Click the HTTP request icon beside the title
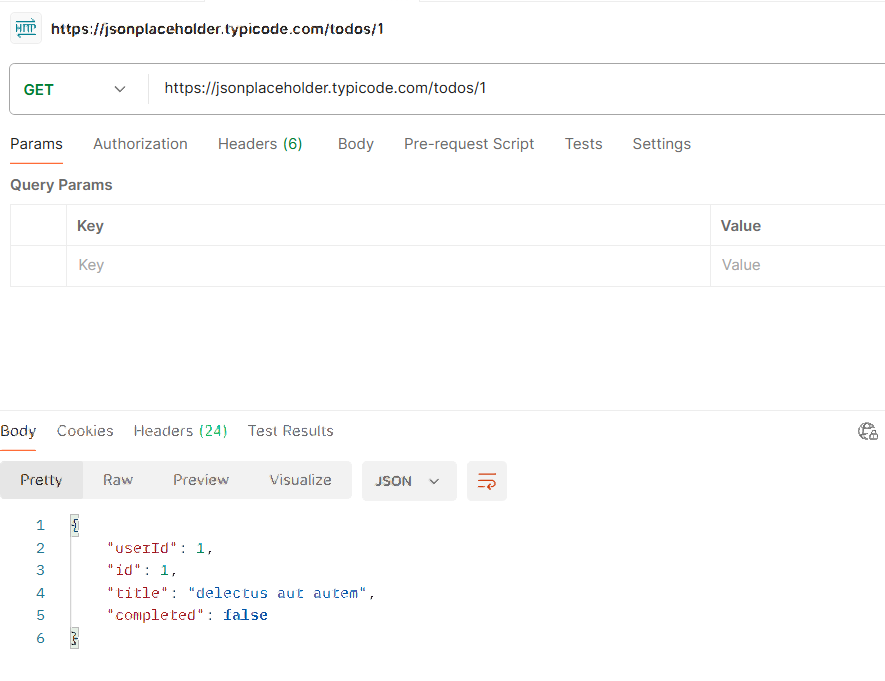The image size is (885, 681). (26, 28)
